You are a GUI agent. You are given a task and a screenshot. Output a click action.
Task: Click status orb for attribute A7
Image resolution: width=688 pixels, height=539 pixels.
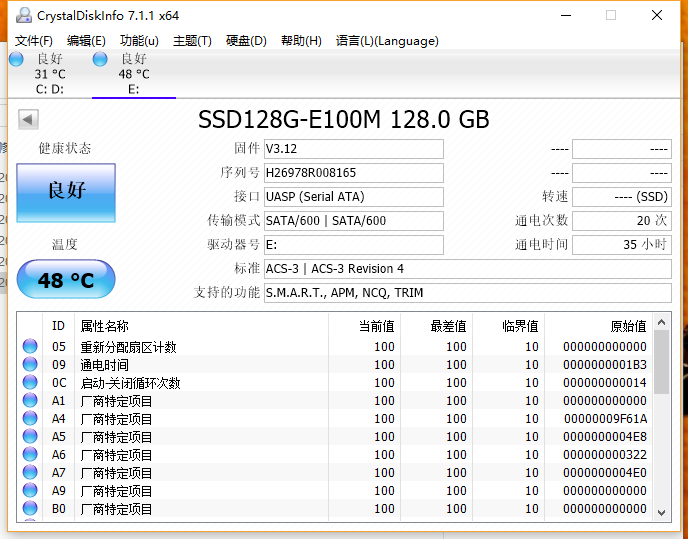click(30, 472)
